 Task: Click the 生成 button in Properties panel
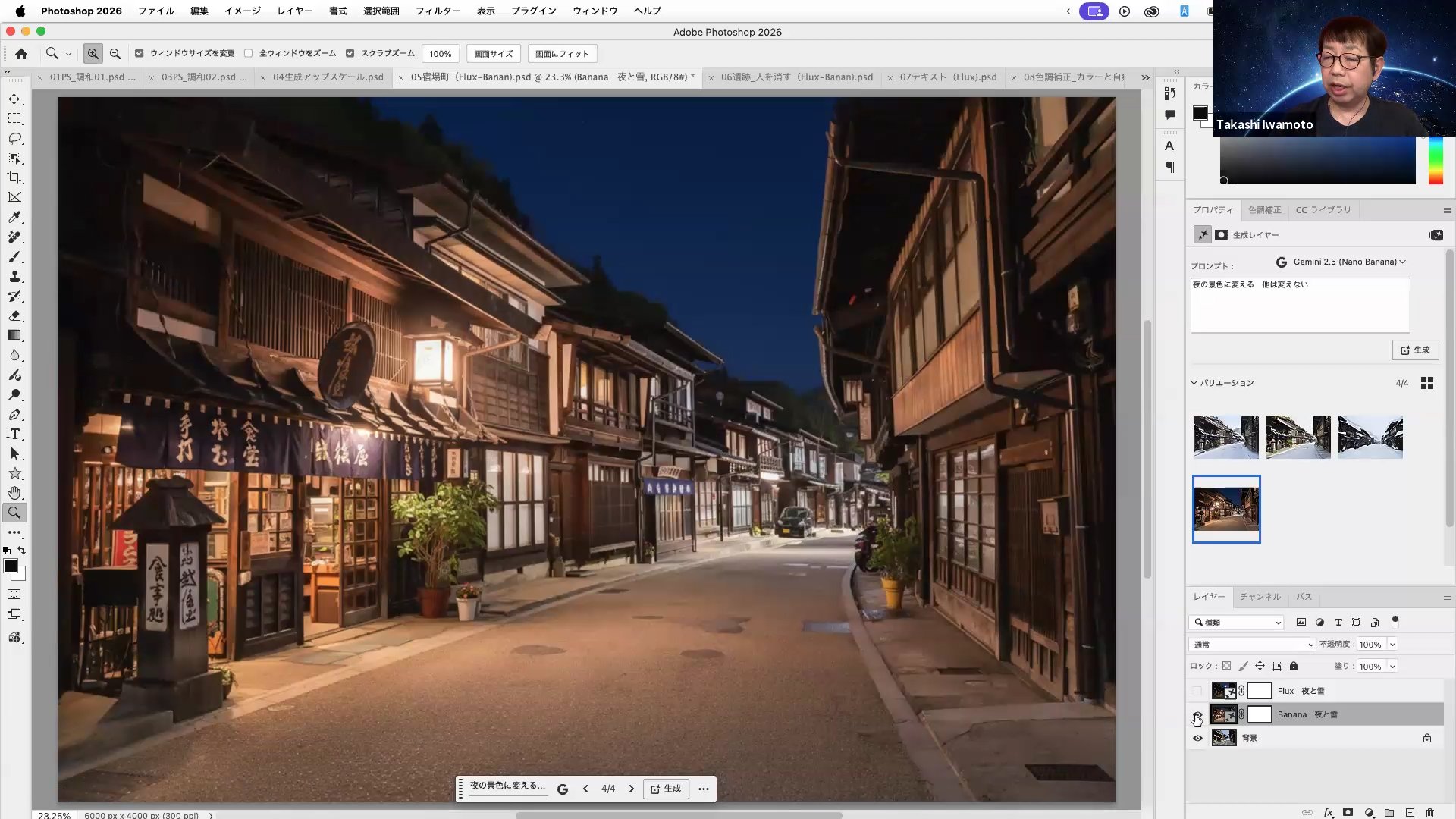pyautogui.click(x=1414, y=350)
